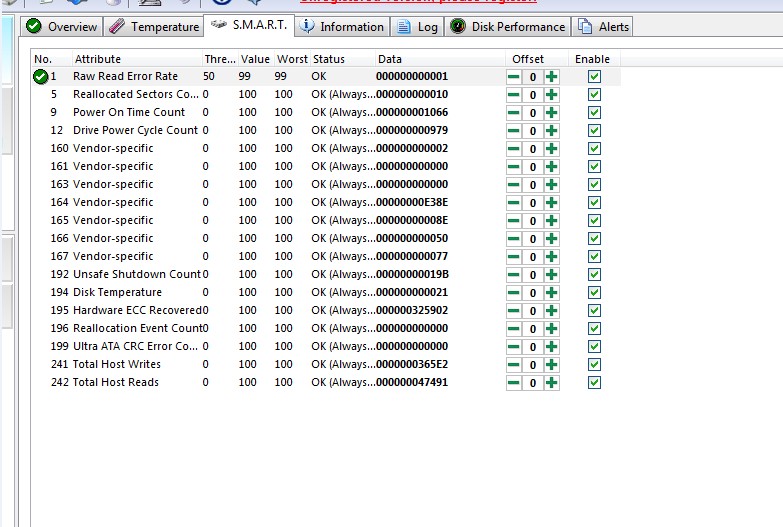Sort by the No. column header

tap(51, 59)
